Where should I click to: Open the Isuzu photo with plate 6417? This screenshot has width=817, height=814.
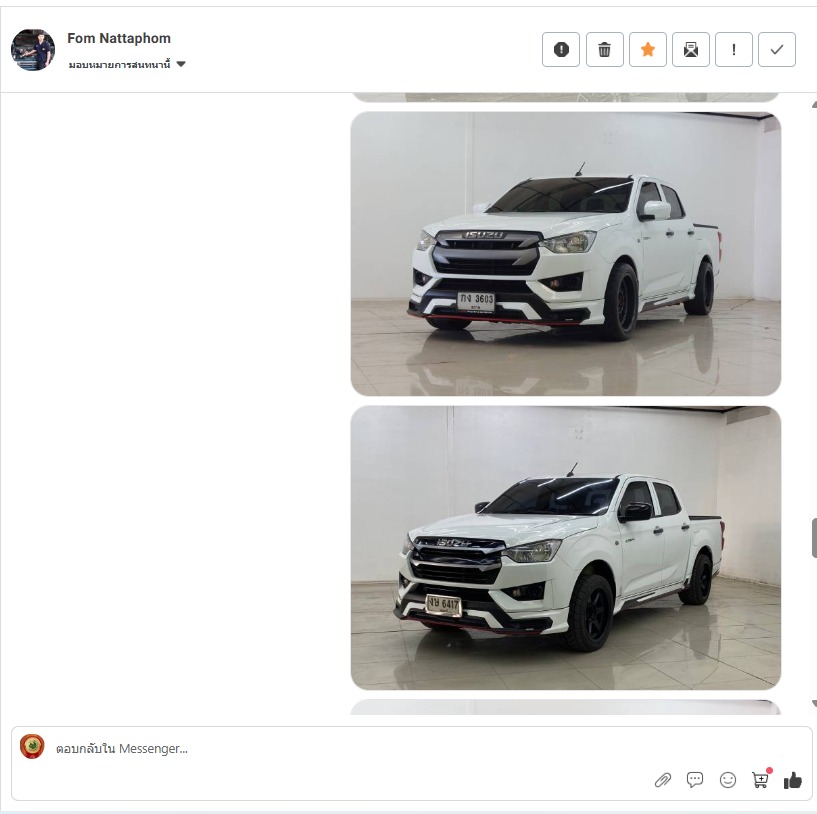[566, 548]
